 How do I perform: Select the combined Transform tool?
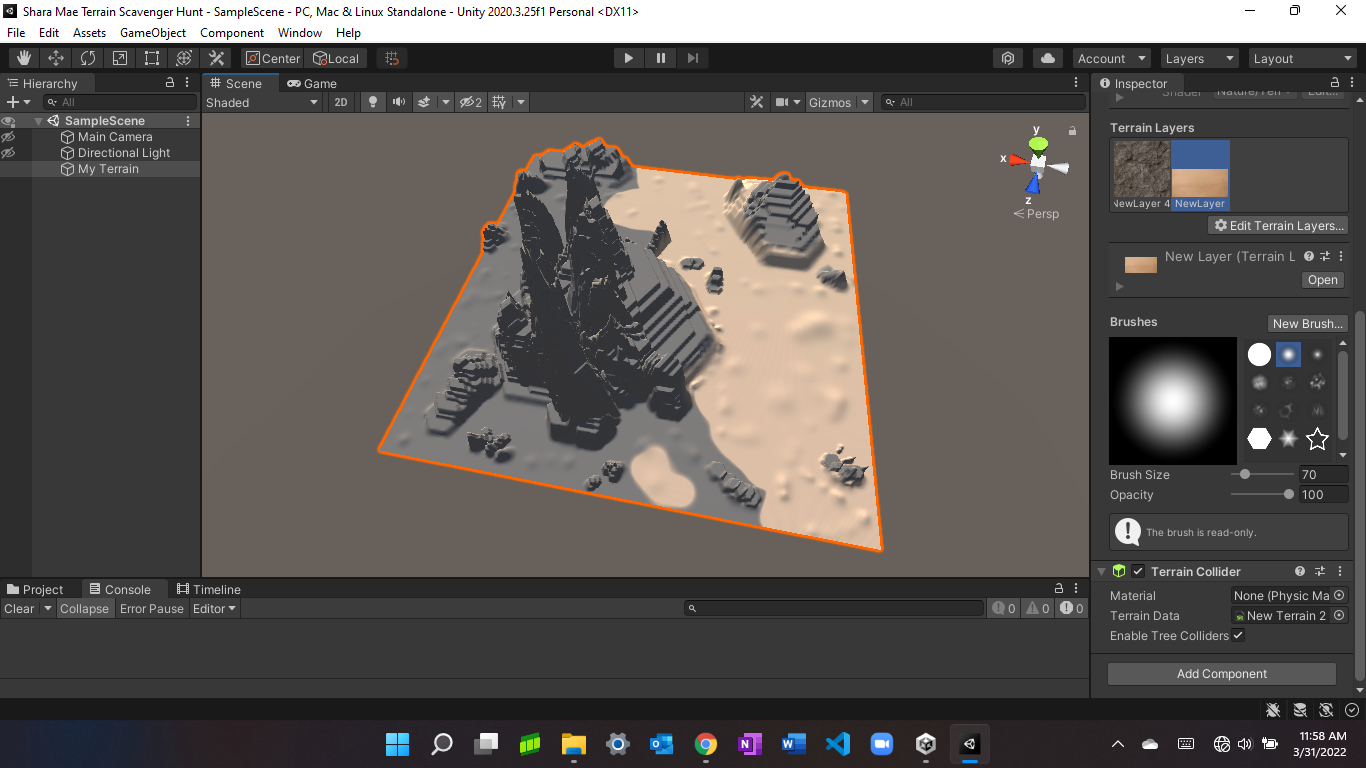pos(184,58)
